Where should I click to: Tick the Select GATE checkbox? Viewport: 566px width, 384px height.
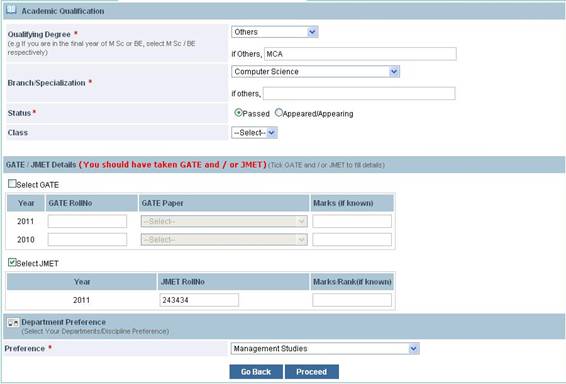point(12,184)
